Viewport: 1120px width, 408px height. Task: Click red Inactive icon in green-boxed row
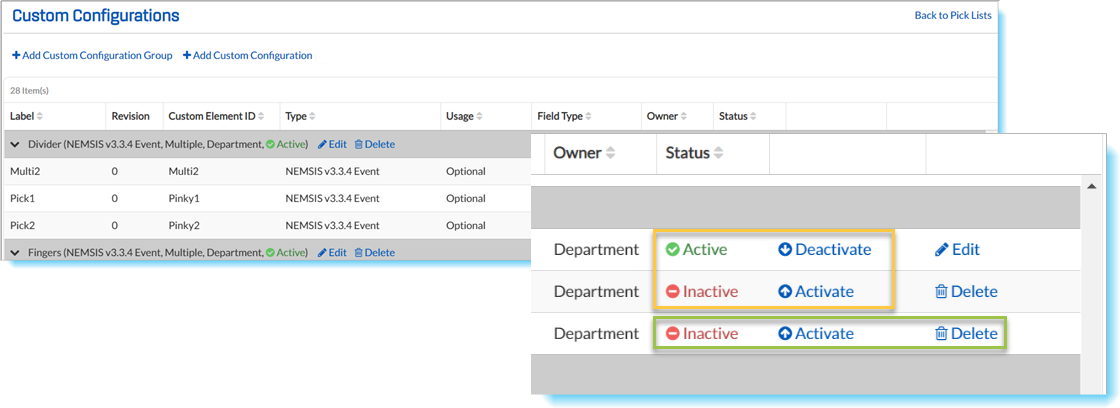tap(672, 334)
